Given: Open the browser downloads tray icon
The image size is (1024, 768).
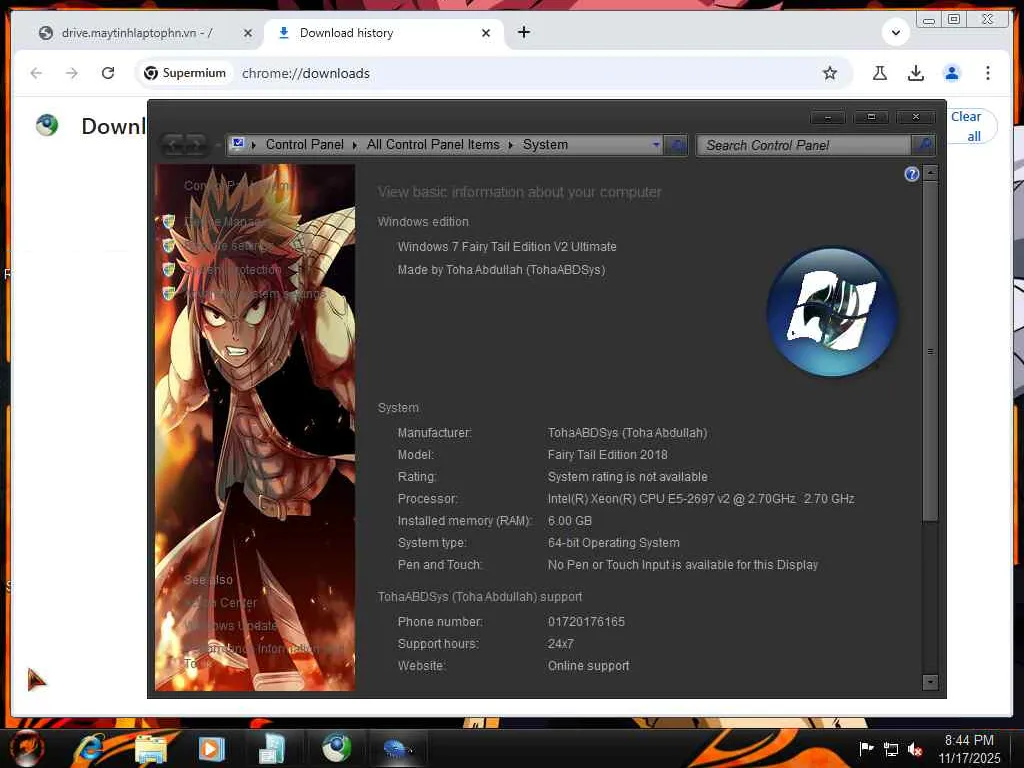Looking at the screenshot, I should [x=916, y=73].
